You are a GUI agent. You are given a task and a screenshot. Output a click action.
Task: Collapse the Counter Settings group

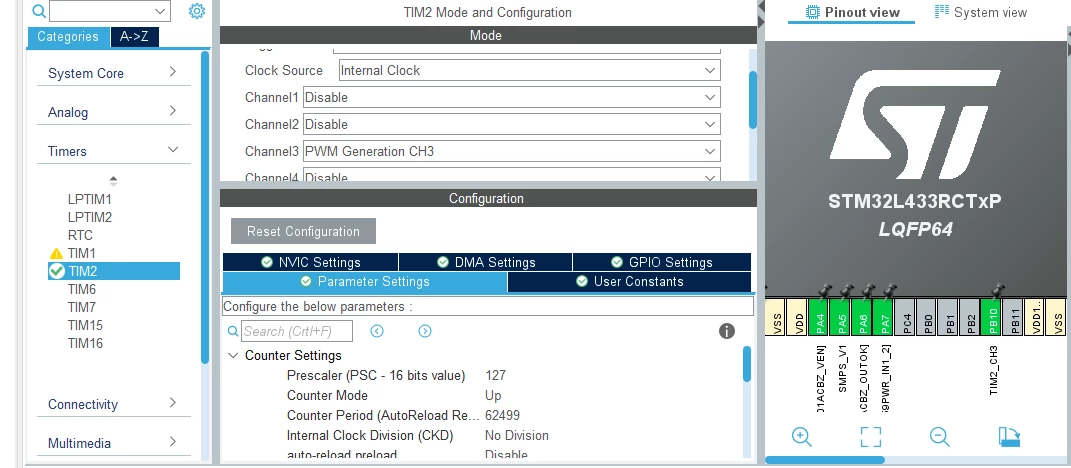pos(233,356)
